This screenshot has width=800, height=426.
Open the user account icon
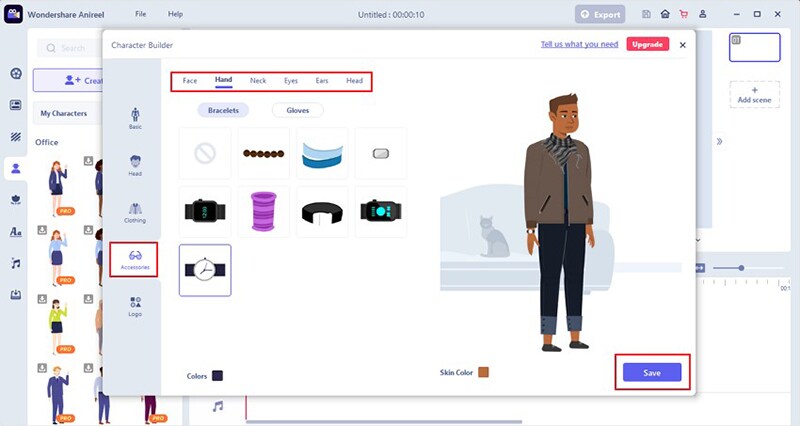(x=703, y=14)
